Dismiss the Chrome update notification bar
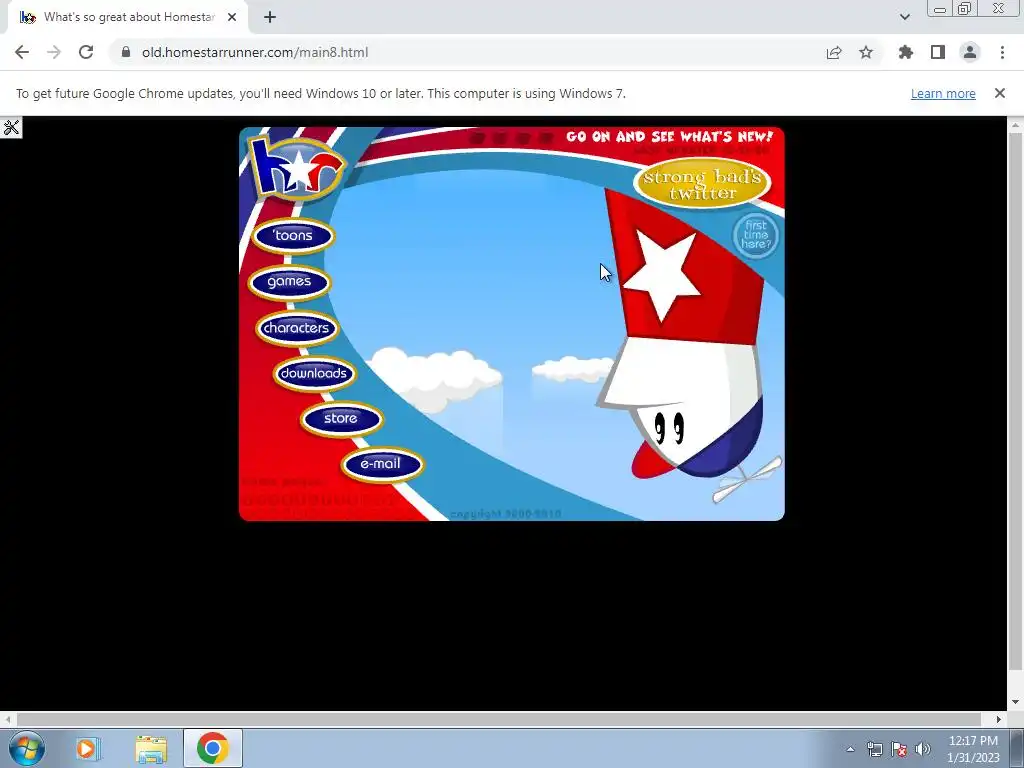The image size is (1024, 768). coord(999,93)
